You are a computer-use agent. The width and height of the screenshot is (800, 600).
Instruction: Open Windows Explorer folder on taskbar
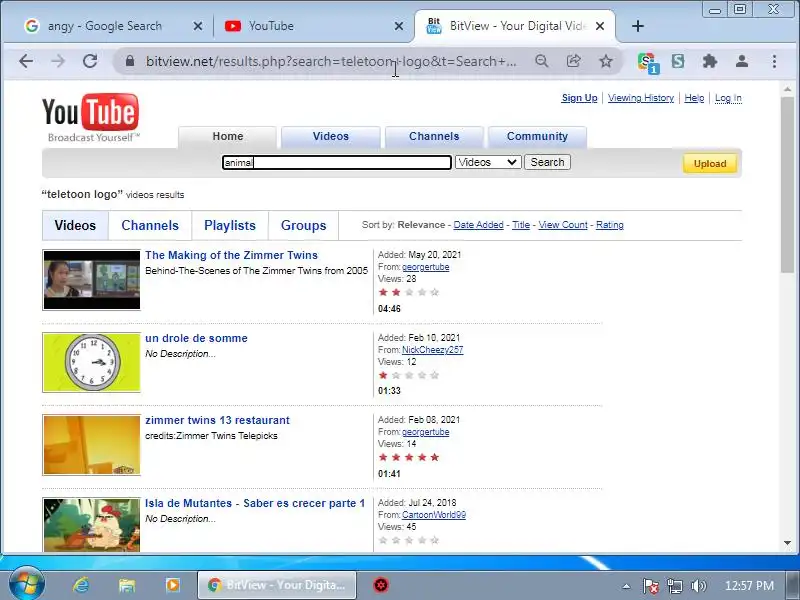click(127, 585)
